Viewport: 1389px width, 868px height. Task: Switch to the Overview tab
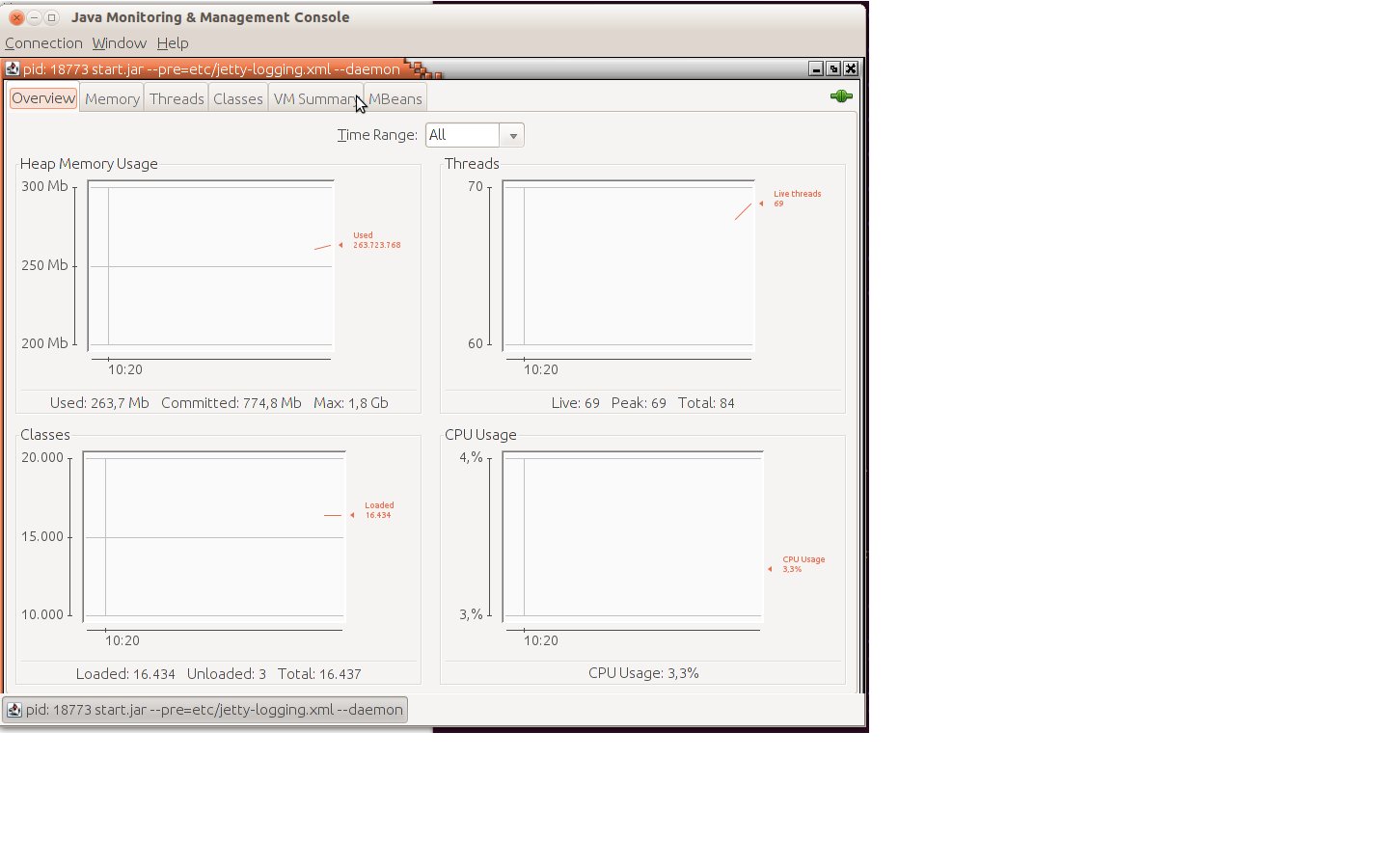pyautogui.click(x=43, y=98)
